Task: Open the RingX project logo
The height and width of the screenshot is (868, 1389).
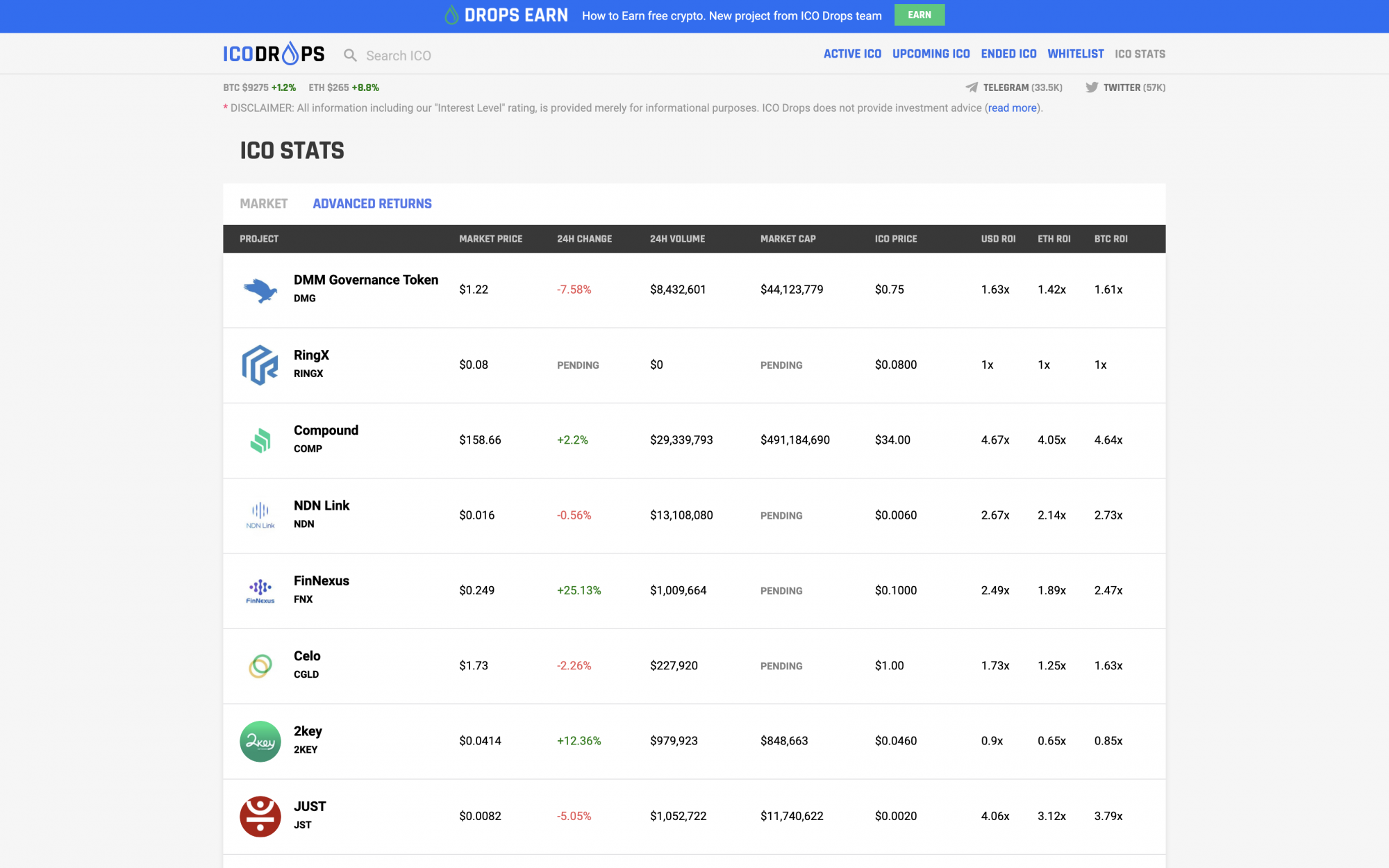Action: [260, 365]
